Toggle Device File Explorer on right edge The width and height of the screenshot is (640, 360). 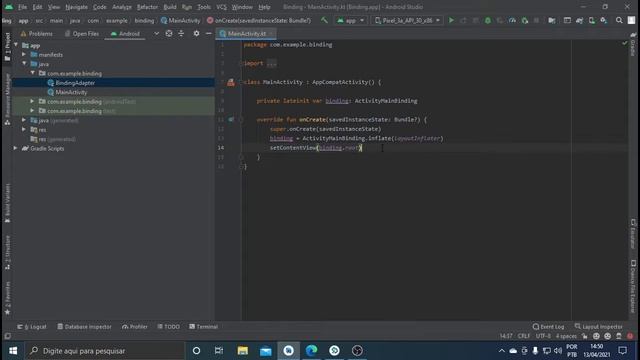point(633,287)
